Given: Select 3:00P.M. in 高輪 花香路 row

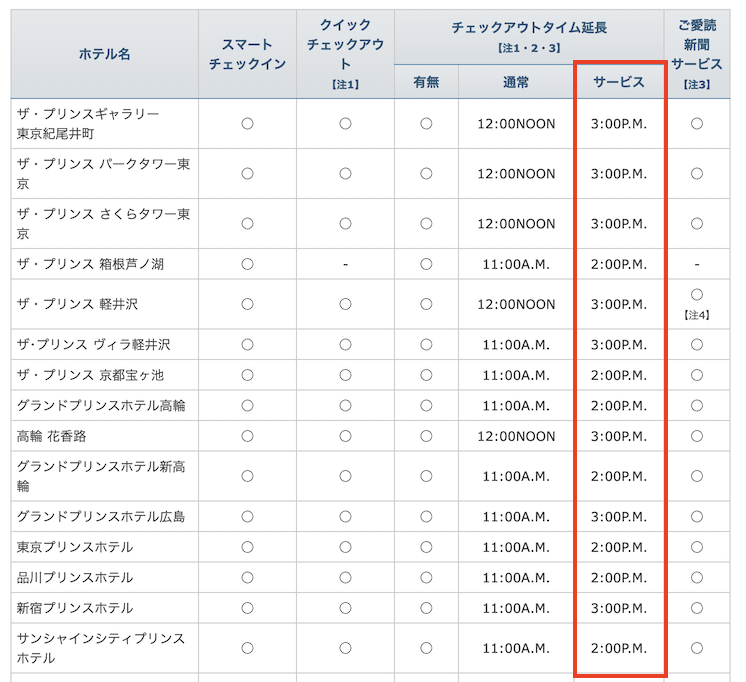Looking at the screenshot, I should point(619,436).
